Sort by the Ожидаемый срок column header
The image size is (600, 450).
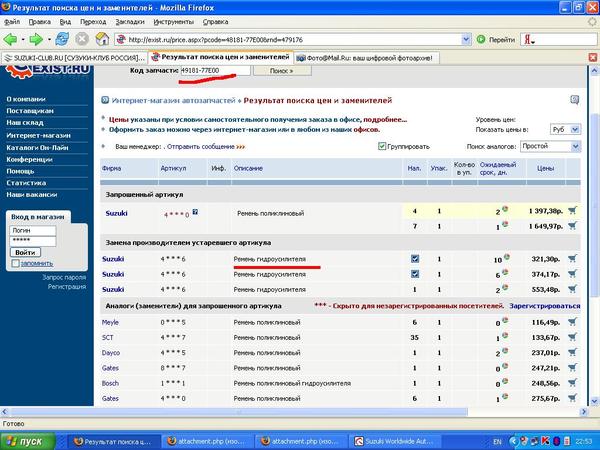pos(498,168)
